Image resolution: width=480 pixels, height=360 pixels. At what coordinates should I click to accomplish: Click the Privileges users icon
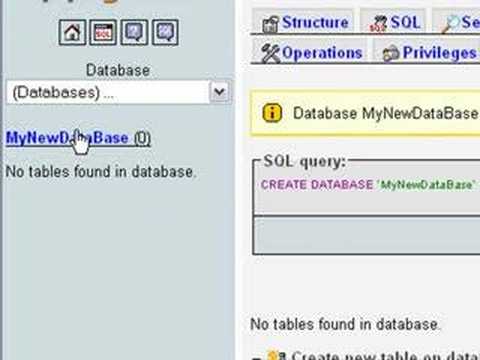391,54
